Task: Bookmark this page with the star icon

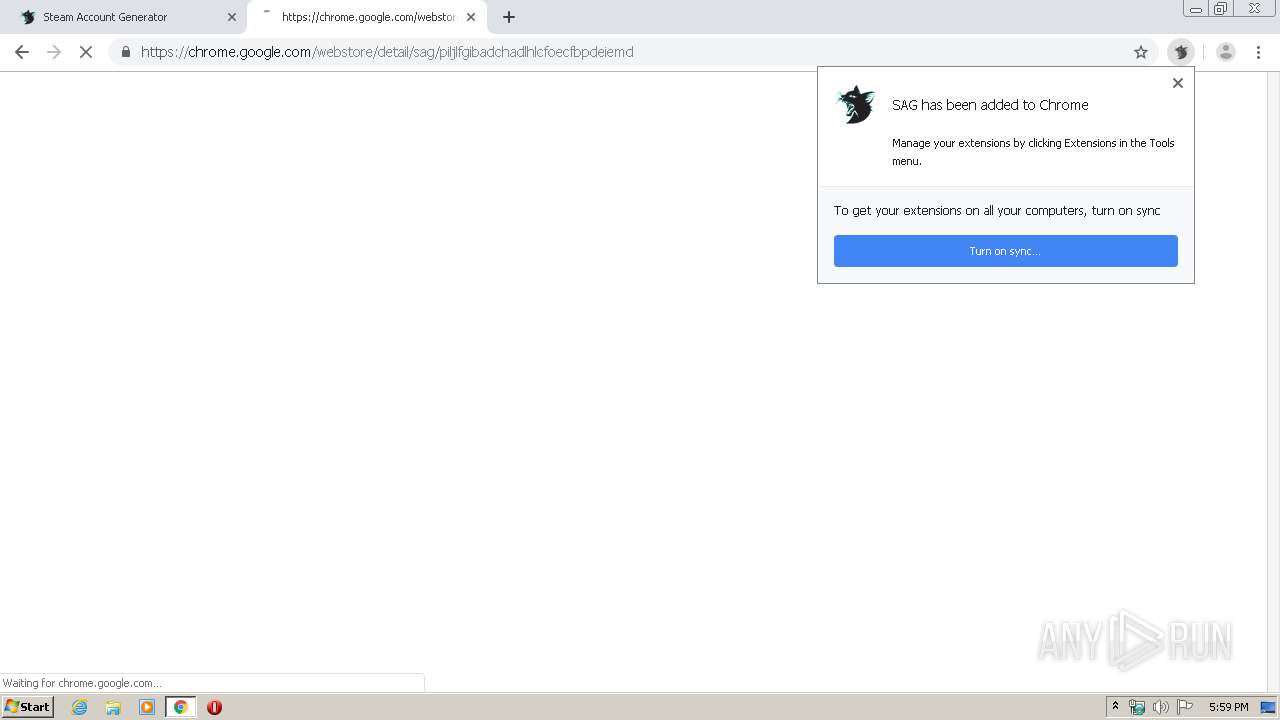Action: pos(1141,52)
